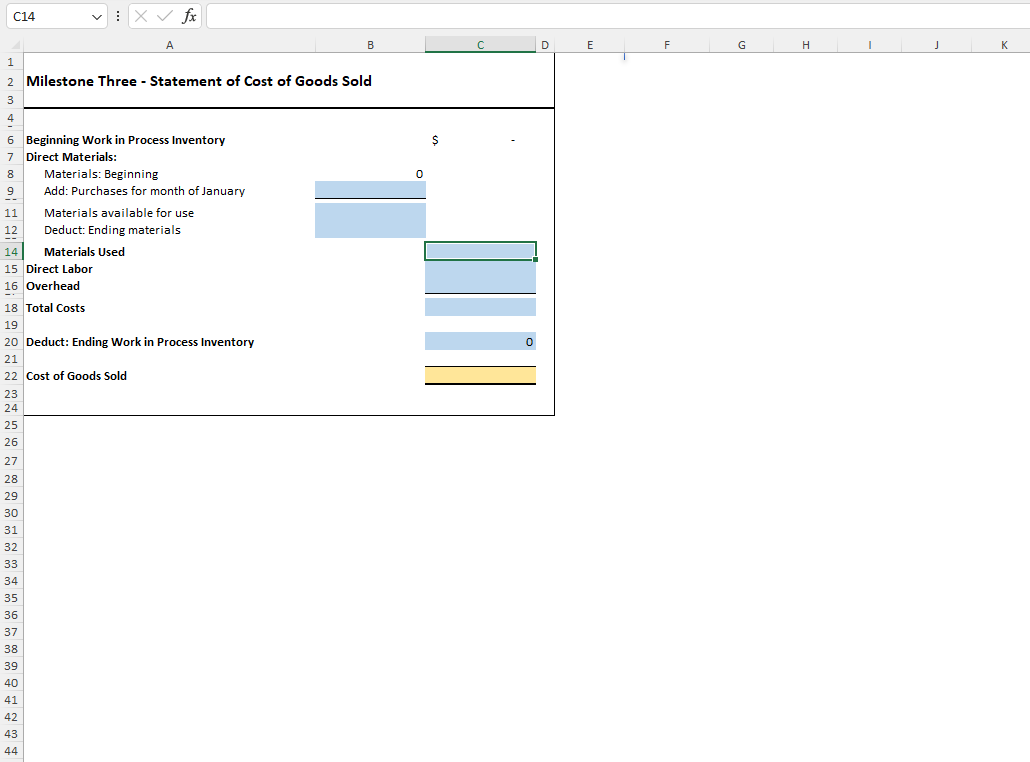Select column G header

coord(742,45)
